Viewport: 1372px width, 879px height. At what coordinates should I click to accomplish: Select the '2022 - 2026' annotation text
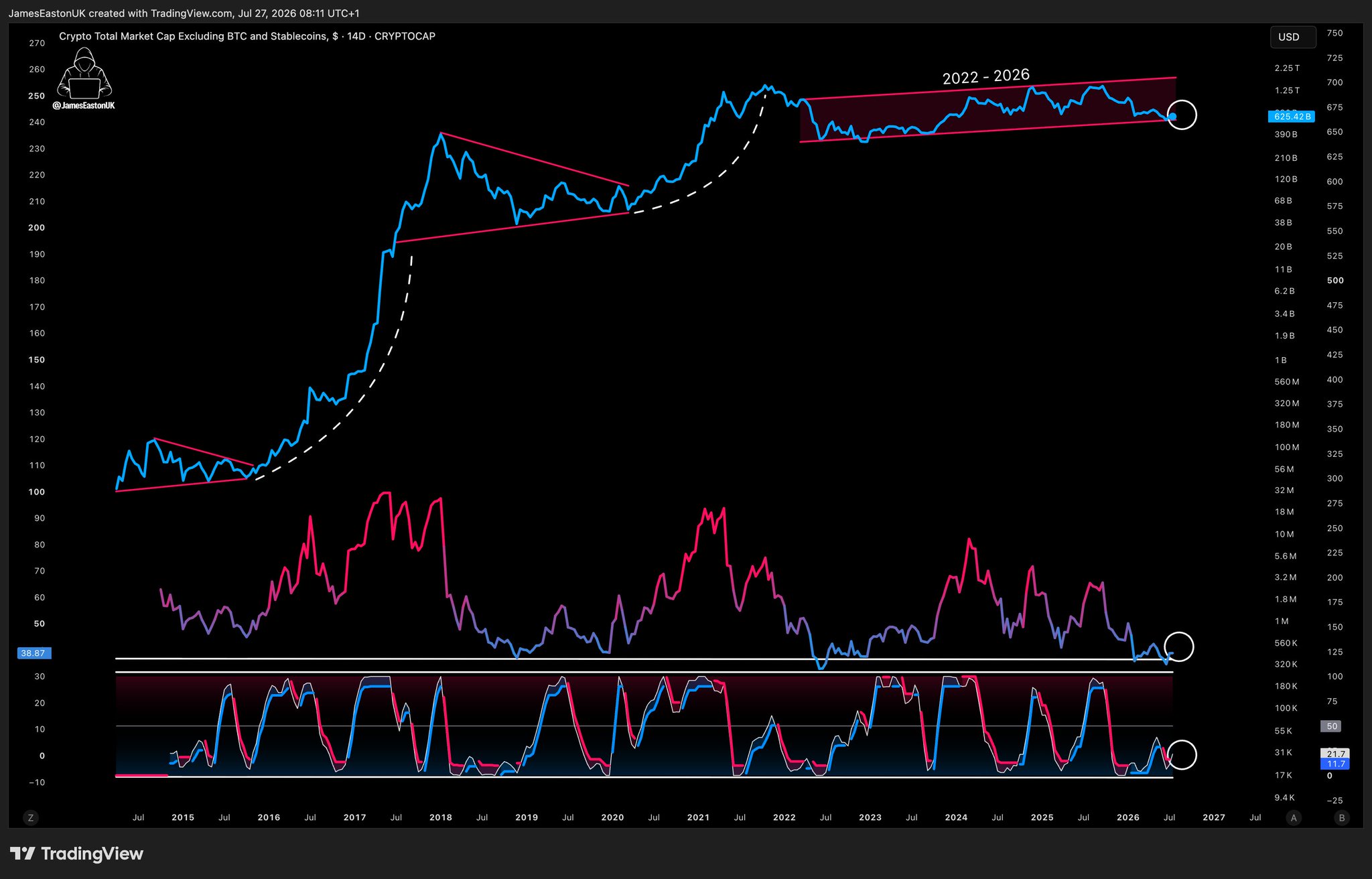986,76
